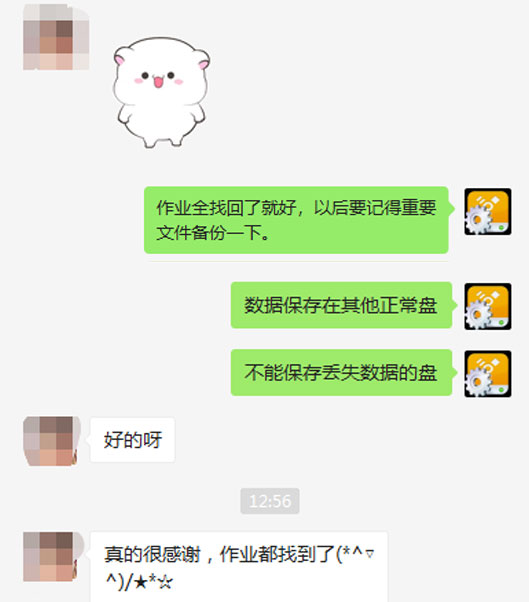This screenshot has height=602, width=529.
Task: Select the "数据保存在其他正常盘" message bubble
Action: click(341, 305)
